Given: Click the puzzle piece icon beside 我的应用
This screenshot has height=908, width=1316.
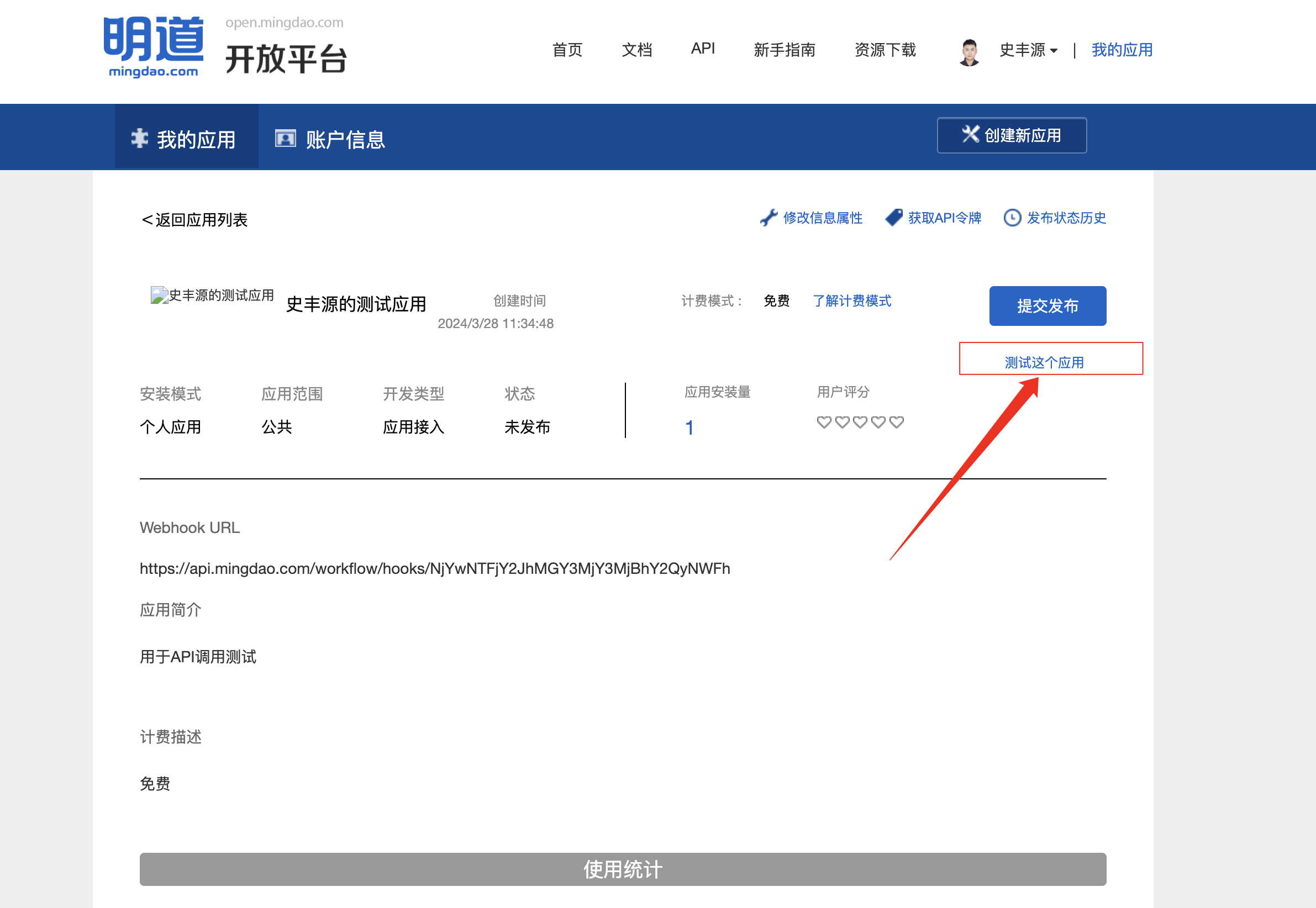Looking at the screenshot, I should click(x=139, y=138).
